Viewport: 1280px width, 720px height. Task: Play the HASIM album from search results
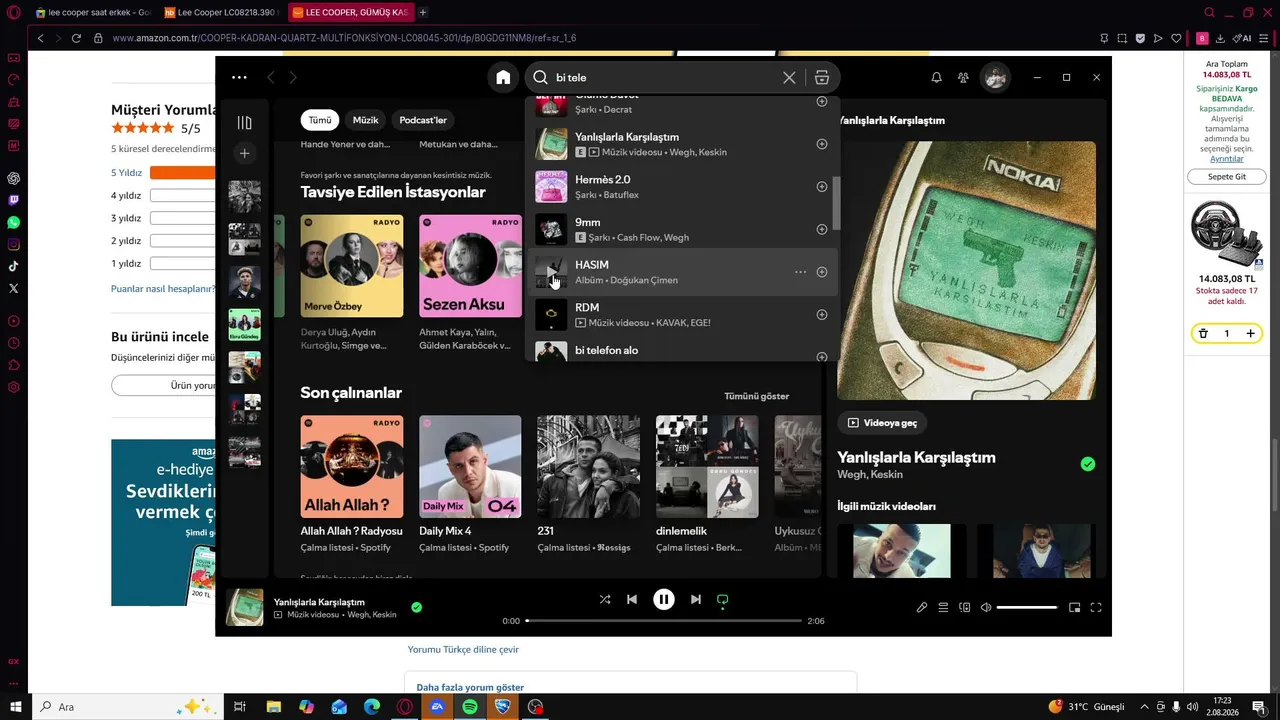[551, 272]
